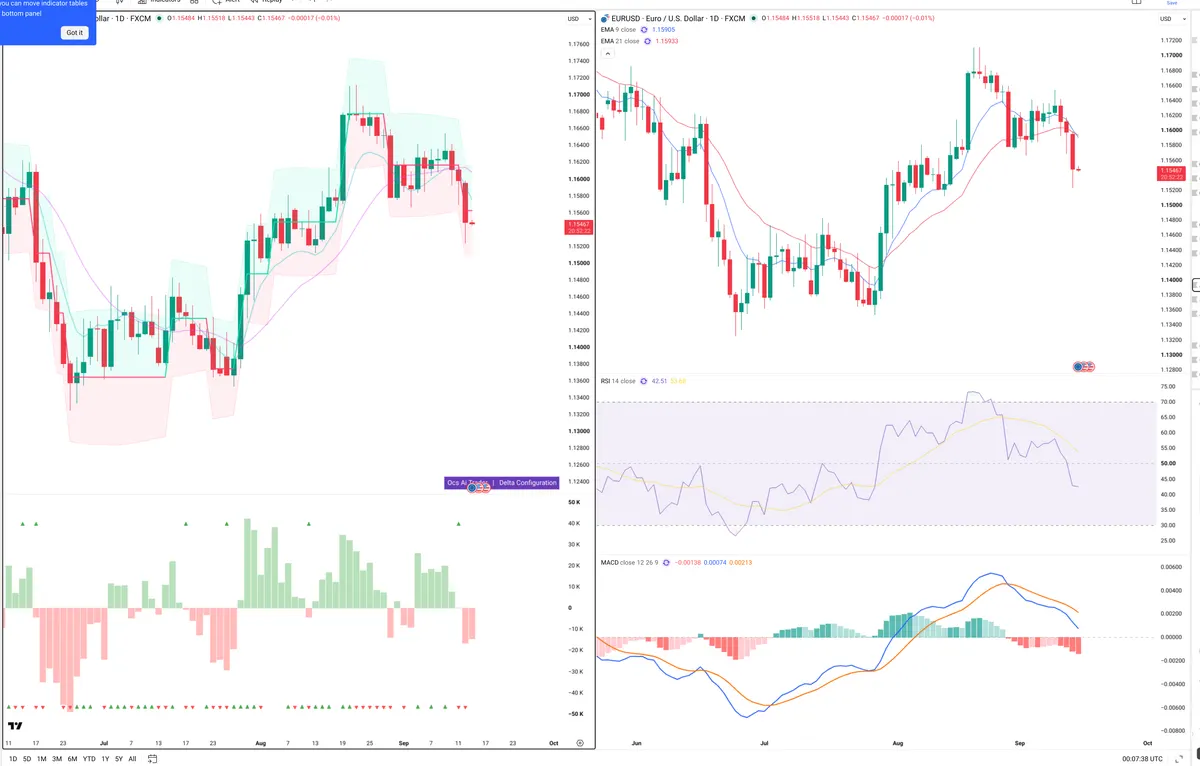Open economic event flags on right chart

(x=1084, y=367)
